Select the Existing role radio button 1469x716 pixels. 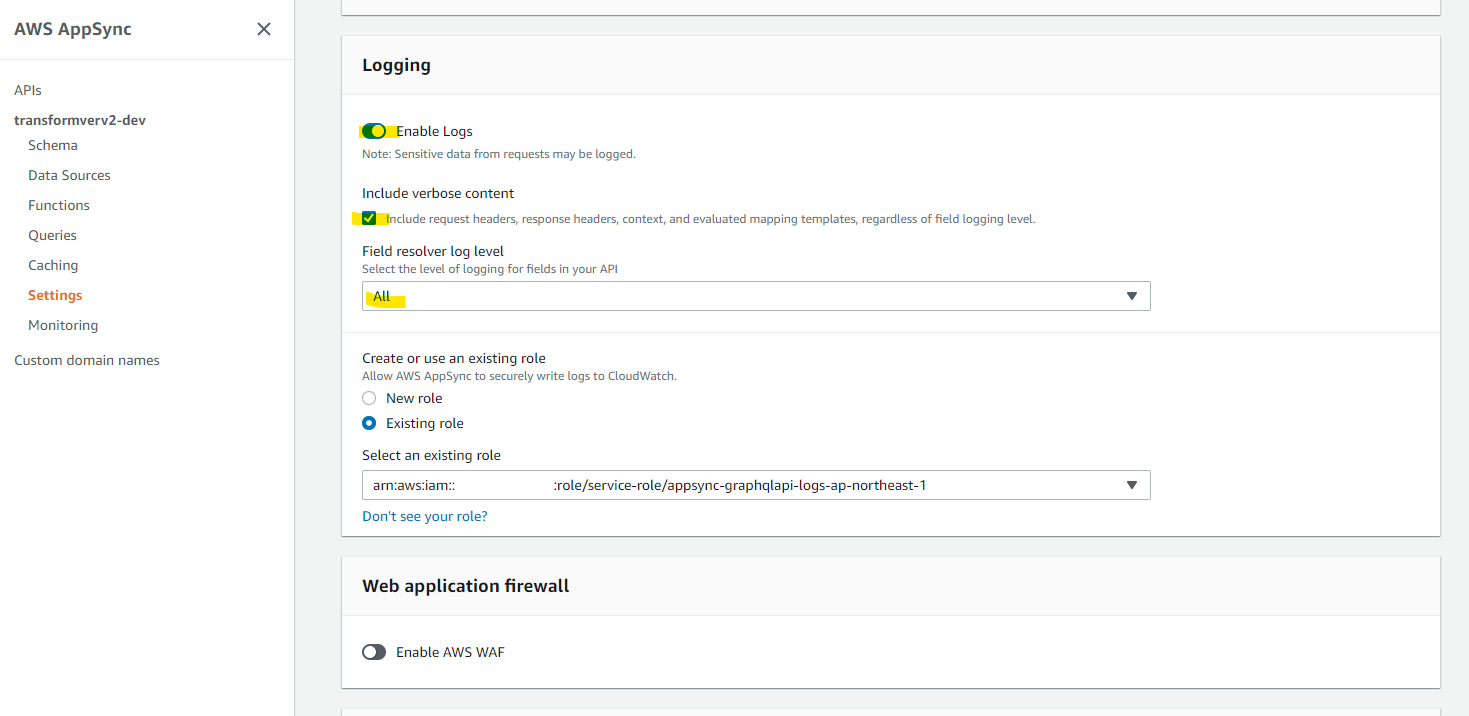pyautogui.click(x=369, y=423)
